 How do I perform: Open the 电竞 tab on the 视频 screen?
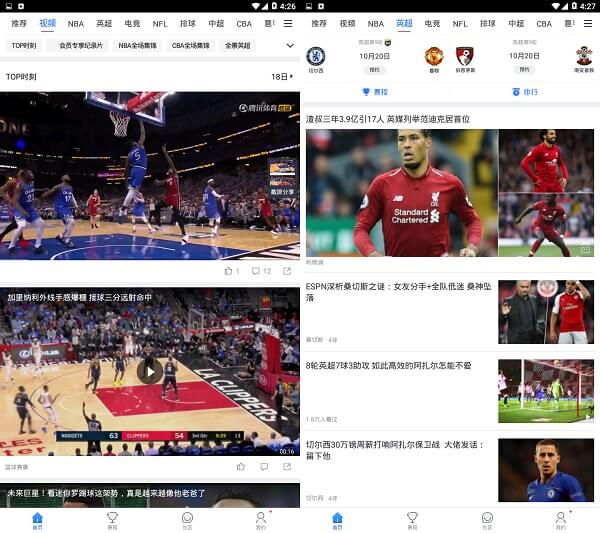click(132, 24)
